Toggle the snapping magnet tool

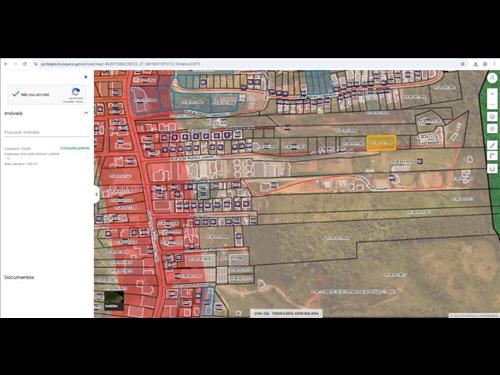point(492,169)
